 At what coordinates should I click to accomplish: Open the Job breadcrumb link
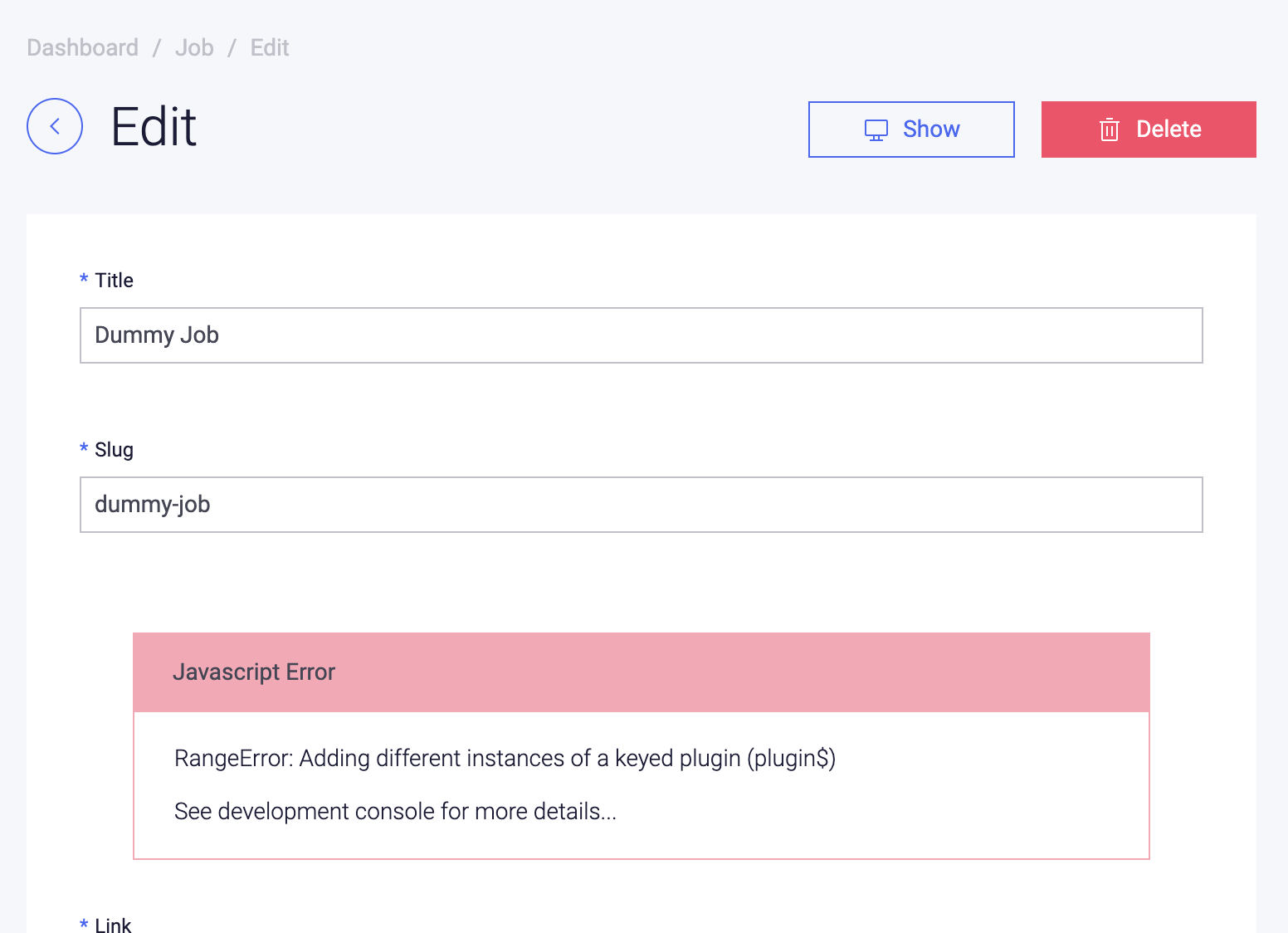pos(193,47)
